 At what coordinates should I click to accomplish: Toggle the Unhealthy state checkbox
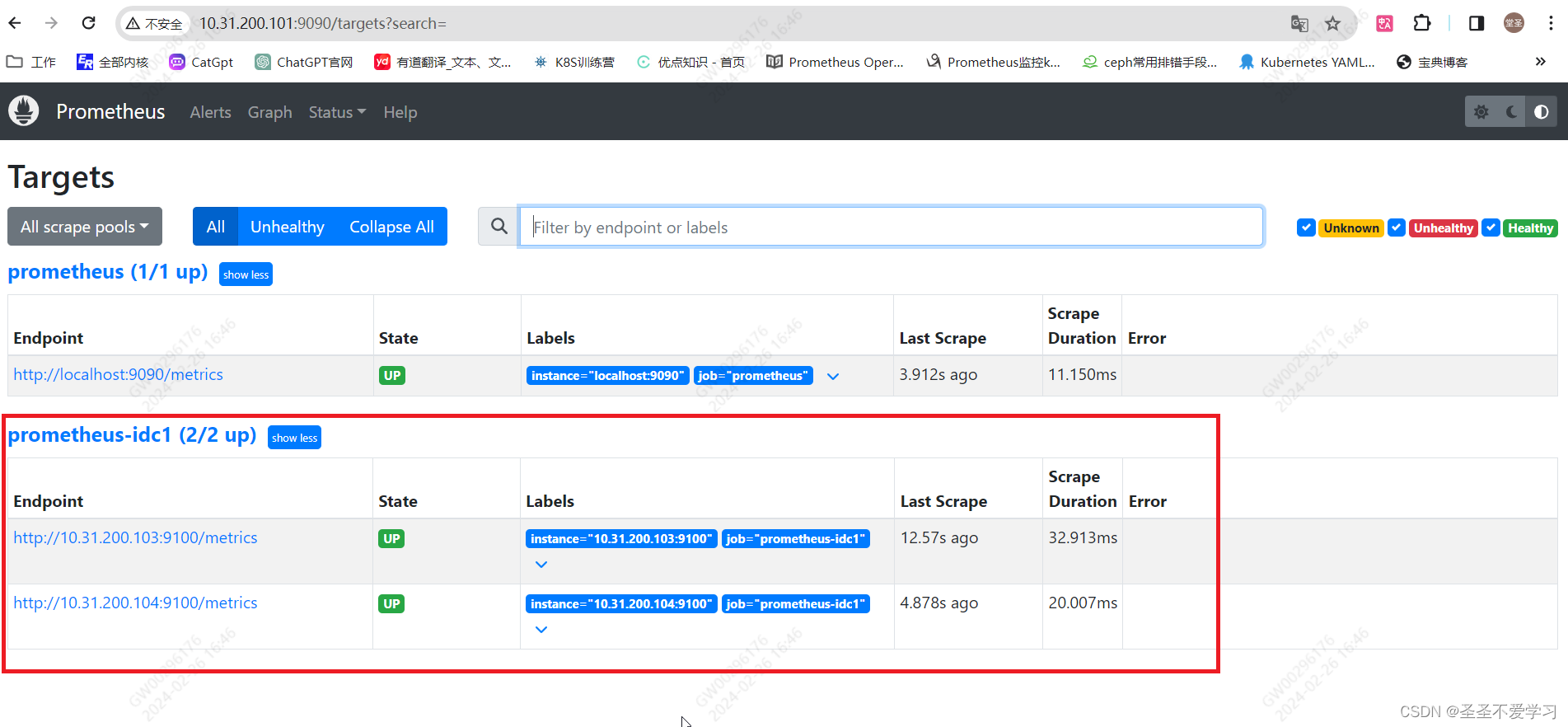[1397, 227]
